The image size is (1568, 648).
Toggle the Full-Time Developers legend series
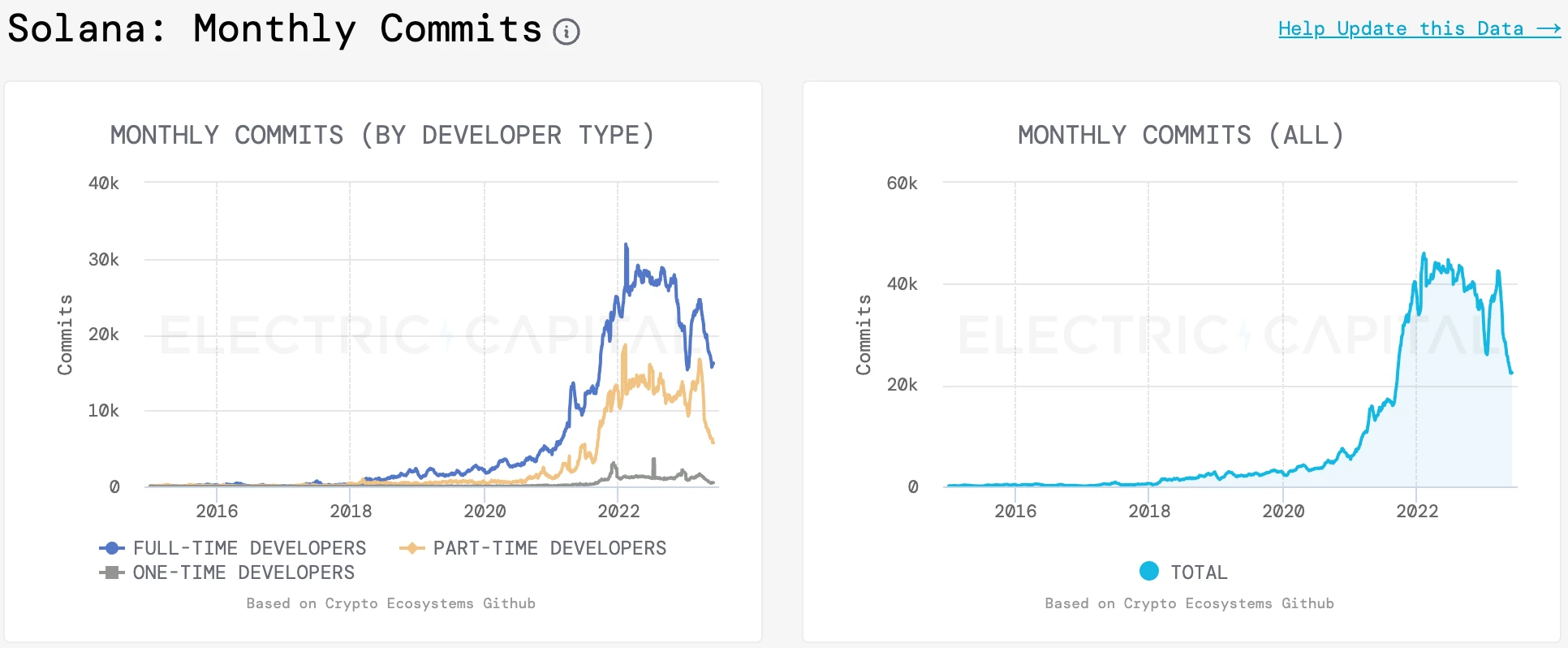click(249, 548)
